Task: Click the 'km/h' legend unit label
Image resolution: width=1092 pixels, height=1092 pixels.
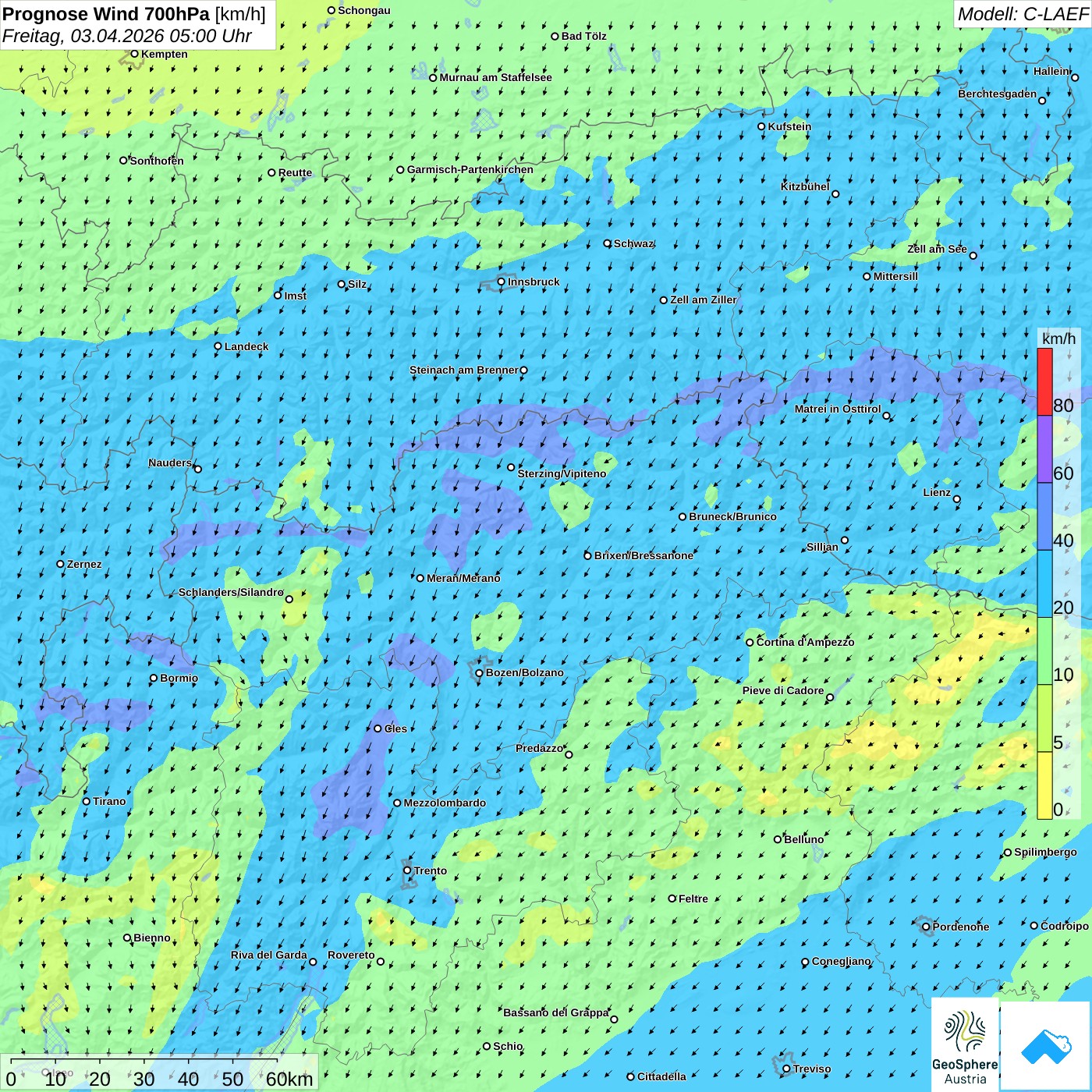Action: [x=1058, y=339]
